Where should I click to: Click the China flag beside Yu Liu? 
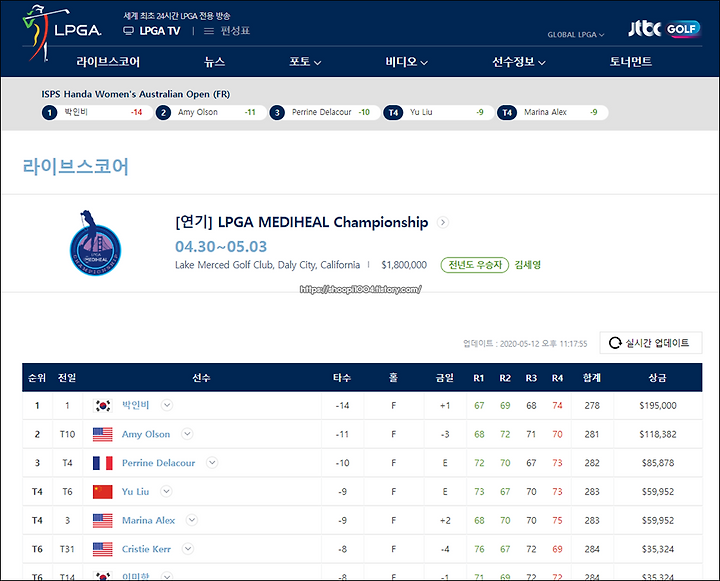coord(102,491)
